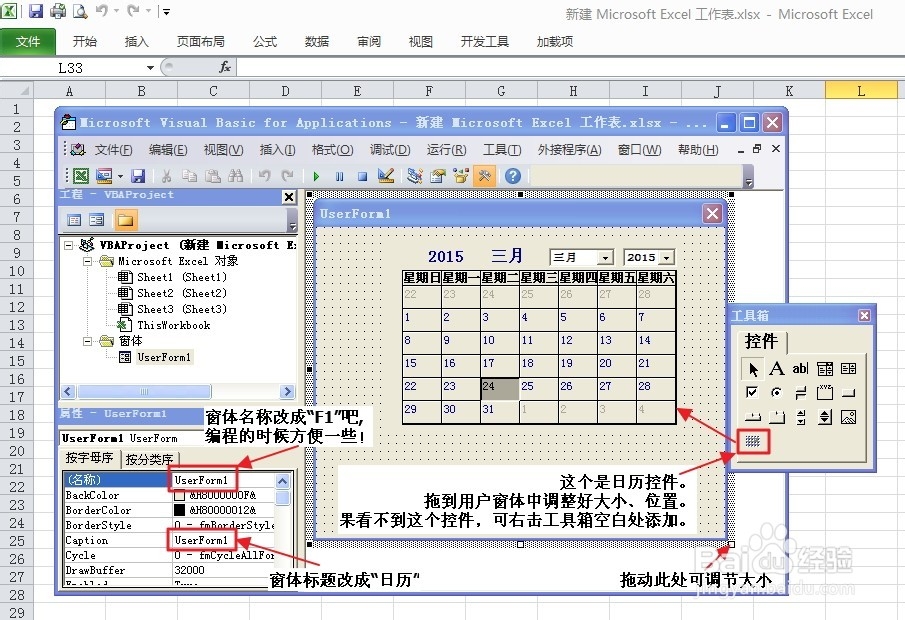Switch to Excel 开发工具 ribbon tab
The width and height of the screenshot is (905, 620).
tap(484, 42)
